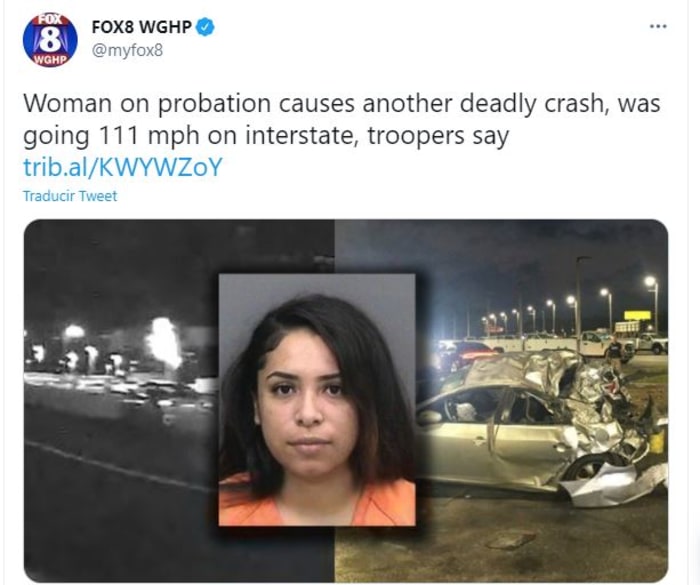700x585 pixels.
Task: View the wrecked silver car photo
Action: 542,424
